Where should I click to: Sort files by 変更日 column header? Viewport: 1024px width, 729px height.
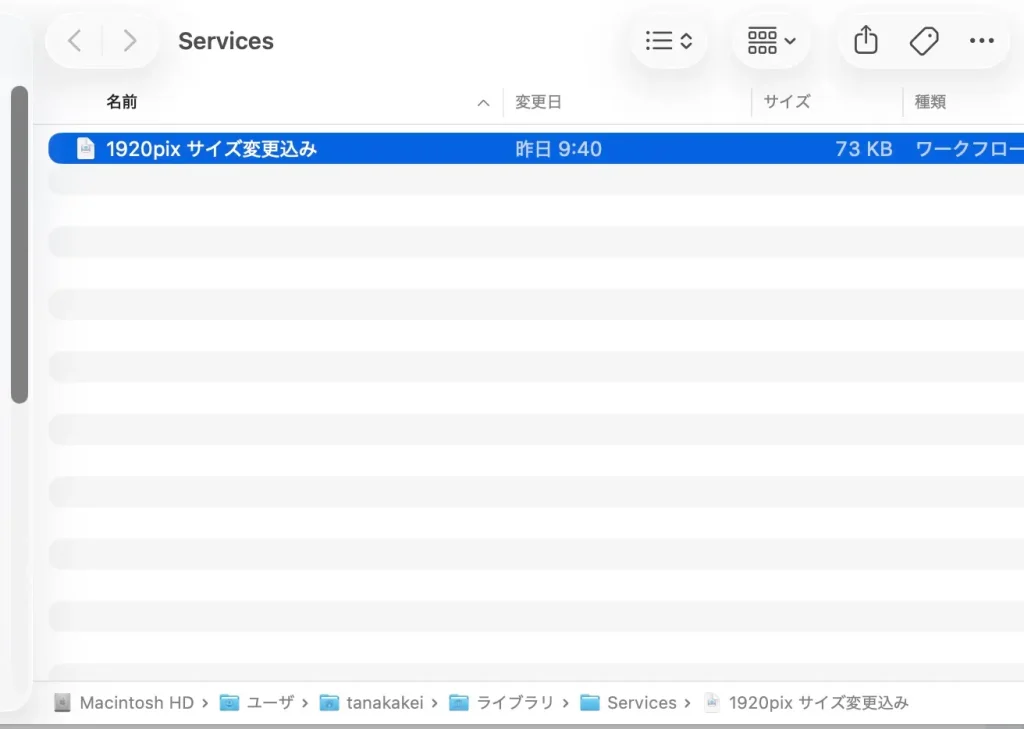point(538,102)
